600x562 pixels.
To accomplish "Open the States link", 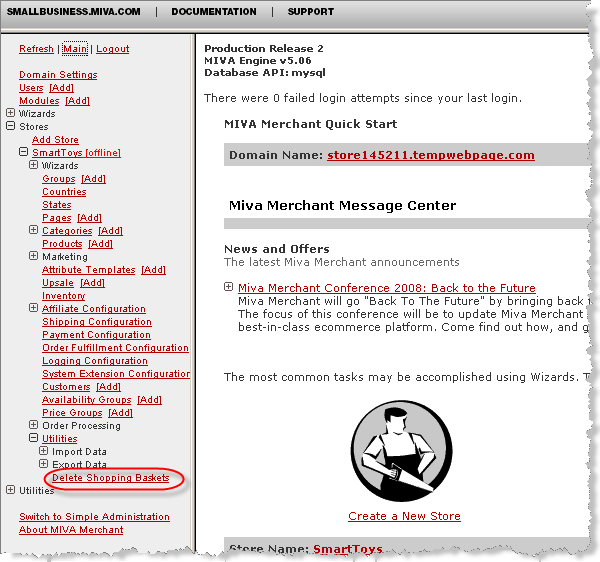I will click(x=57, y=205).
